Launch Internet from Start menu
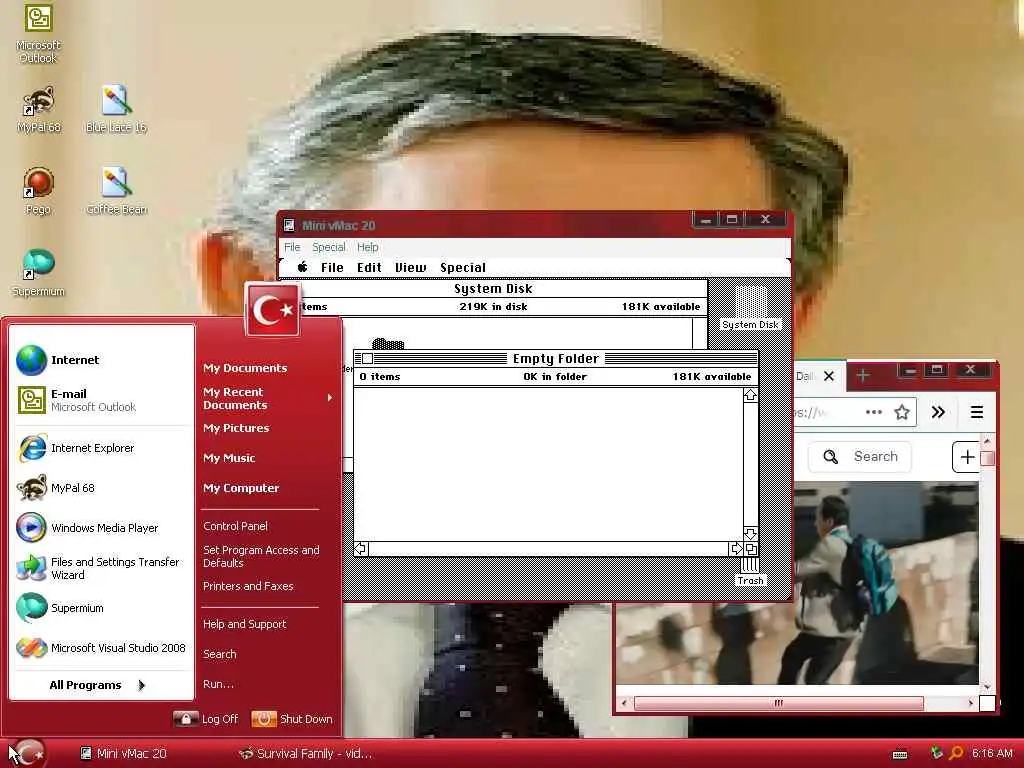This screenshot has height=768, width=1024. point(102,360)
